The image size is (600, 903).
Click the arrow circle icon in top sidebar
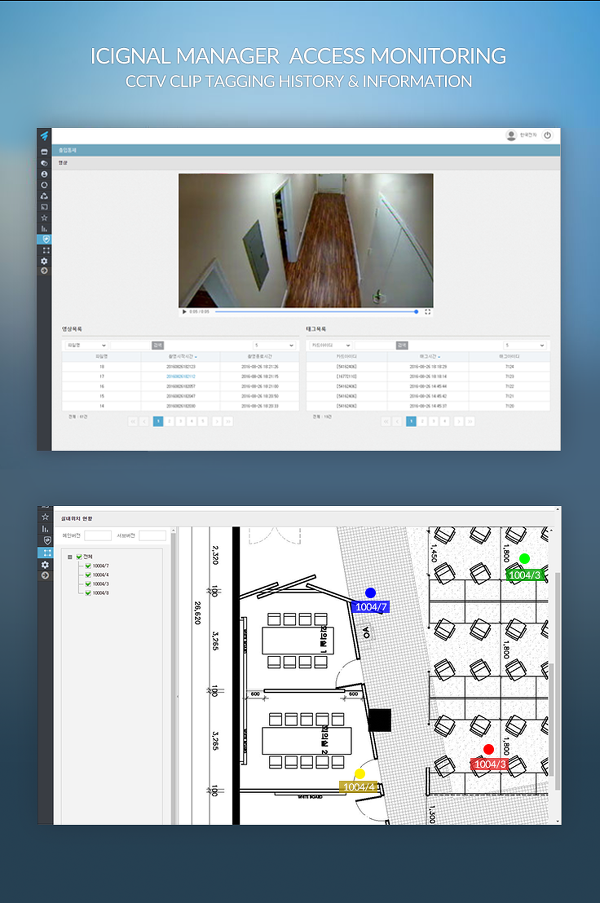[44, 271]
